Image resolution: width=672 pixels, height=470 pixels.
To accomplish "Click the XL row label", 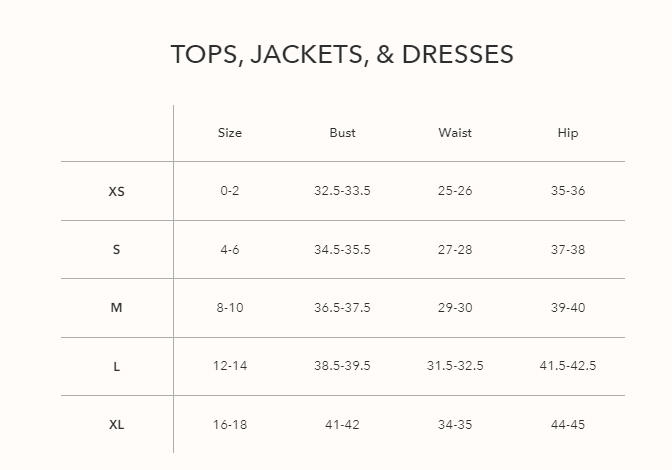I will click(117, 425).
